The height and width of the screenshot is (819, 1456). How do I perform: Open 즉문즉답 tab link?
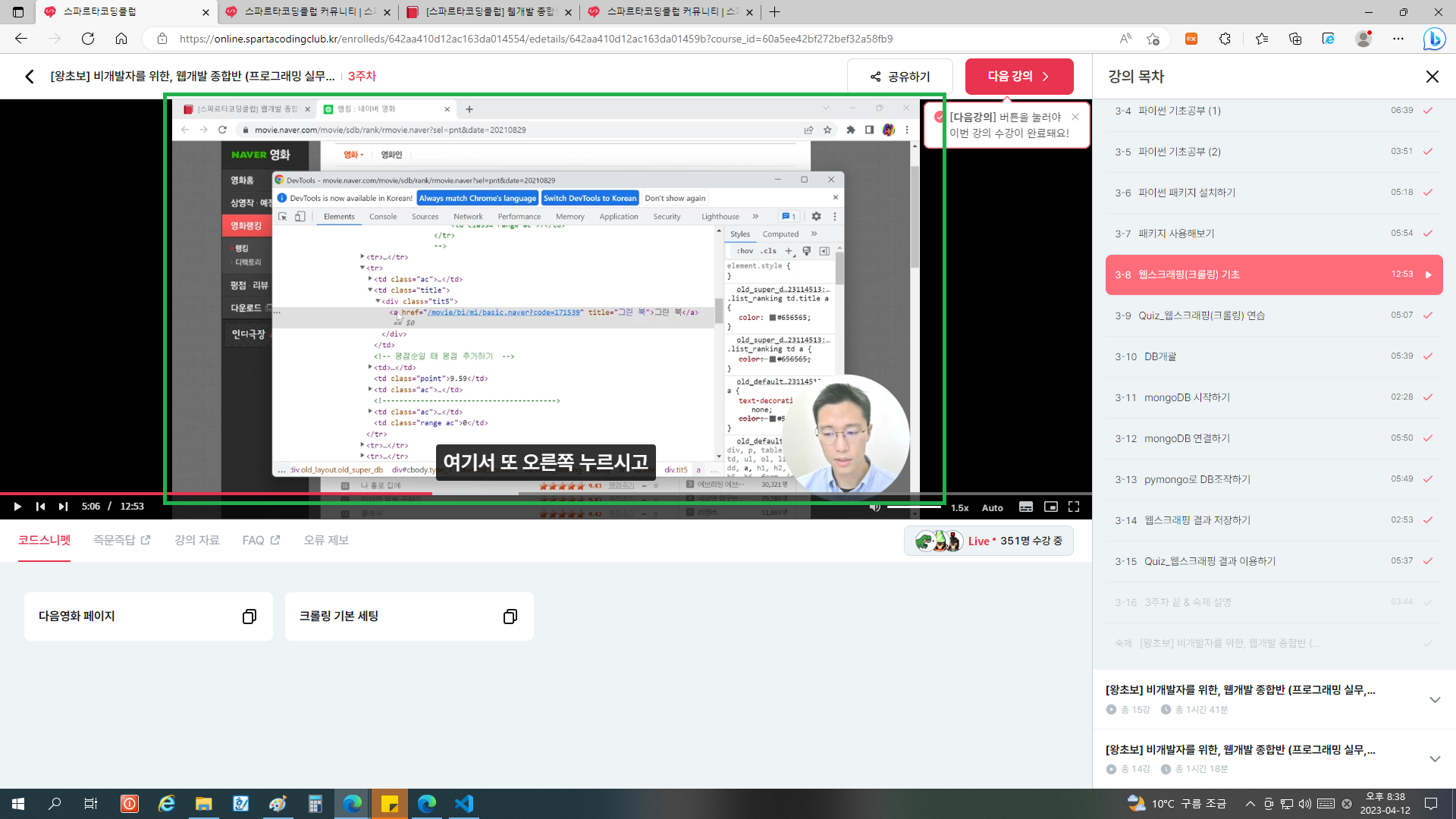(121, 541)
